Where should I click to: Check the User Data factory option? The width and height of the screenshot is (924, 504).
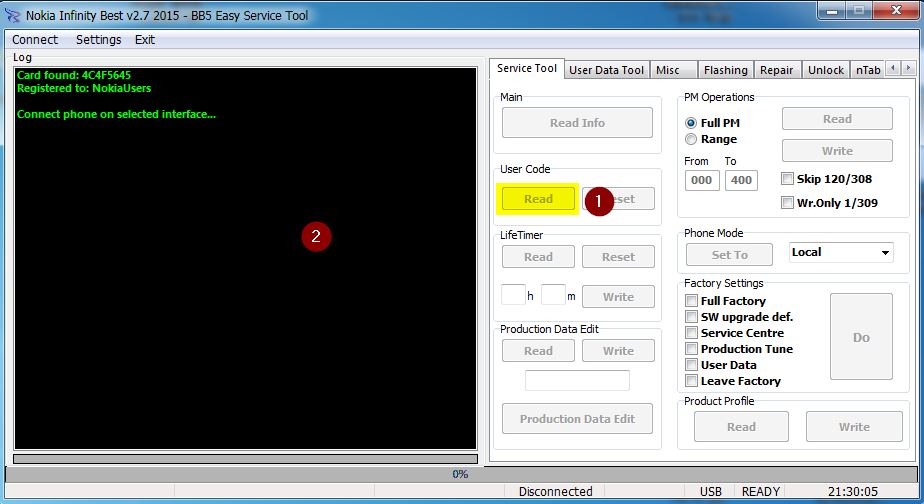tap(692, 365)
